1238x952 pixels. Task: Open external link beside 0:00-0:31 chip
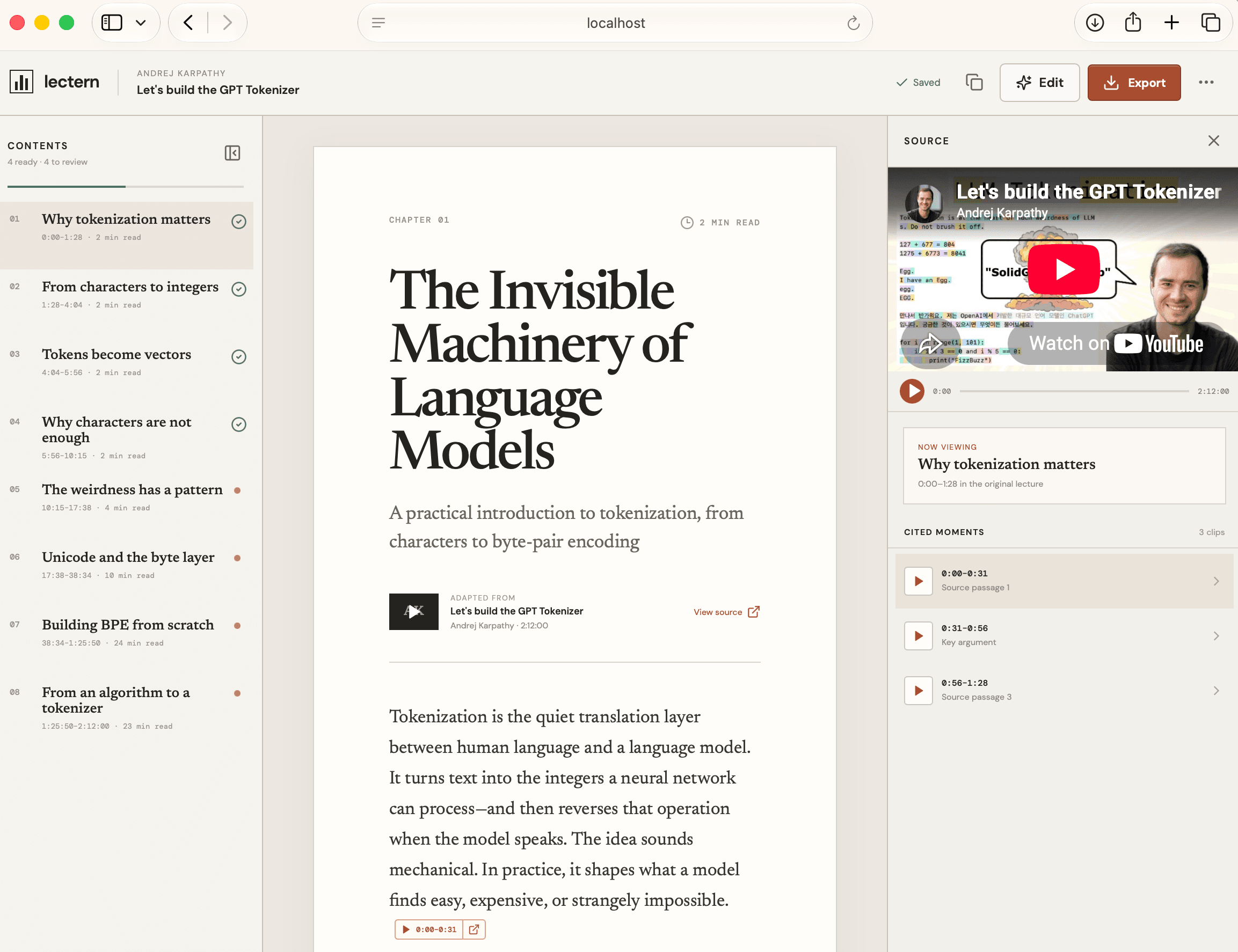475,929
